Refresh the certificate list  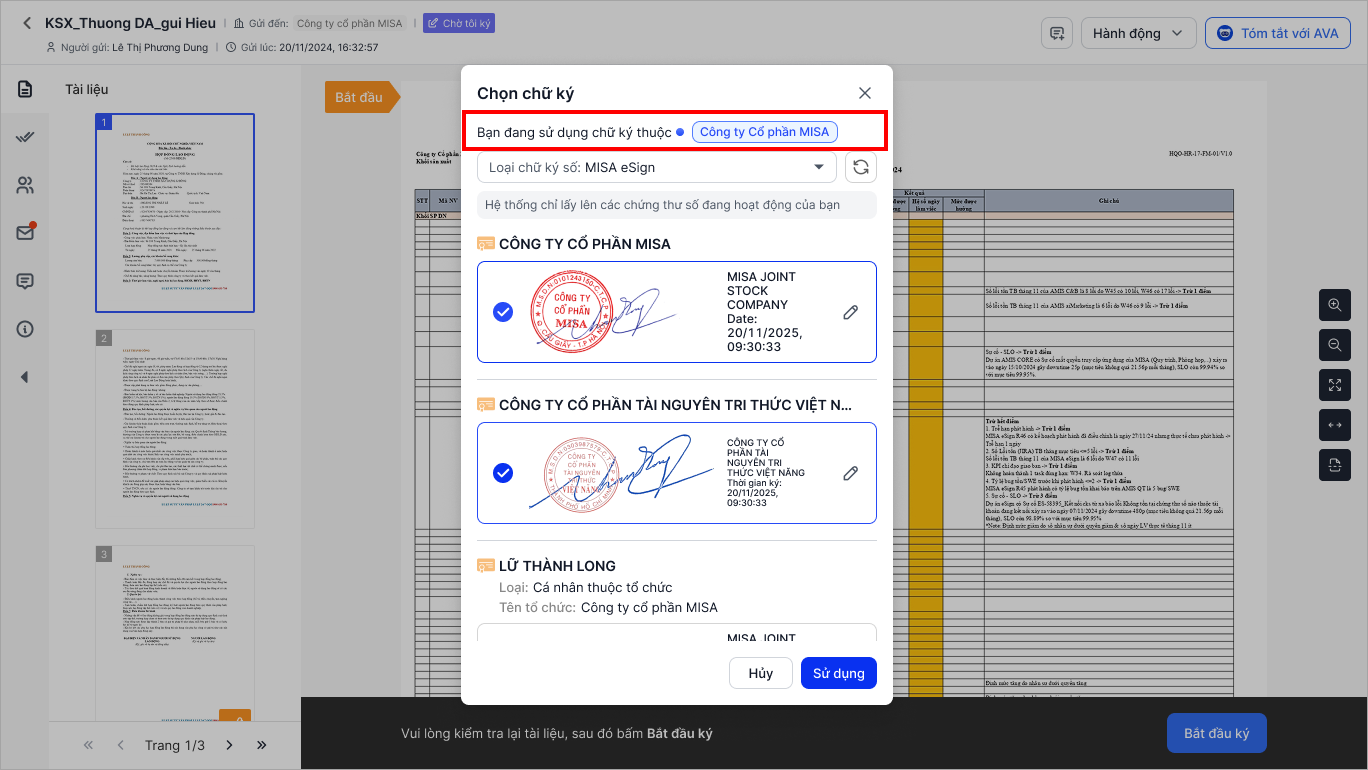click(860, 167)
